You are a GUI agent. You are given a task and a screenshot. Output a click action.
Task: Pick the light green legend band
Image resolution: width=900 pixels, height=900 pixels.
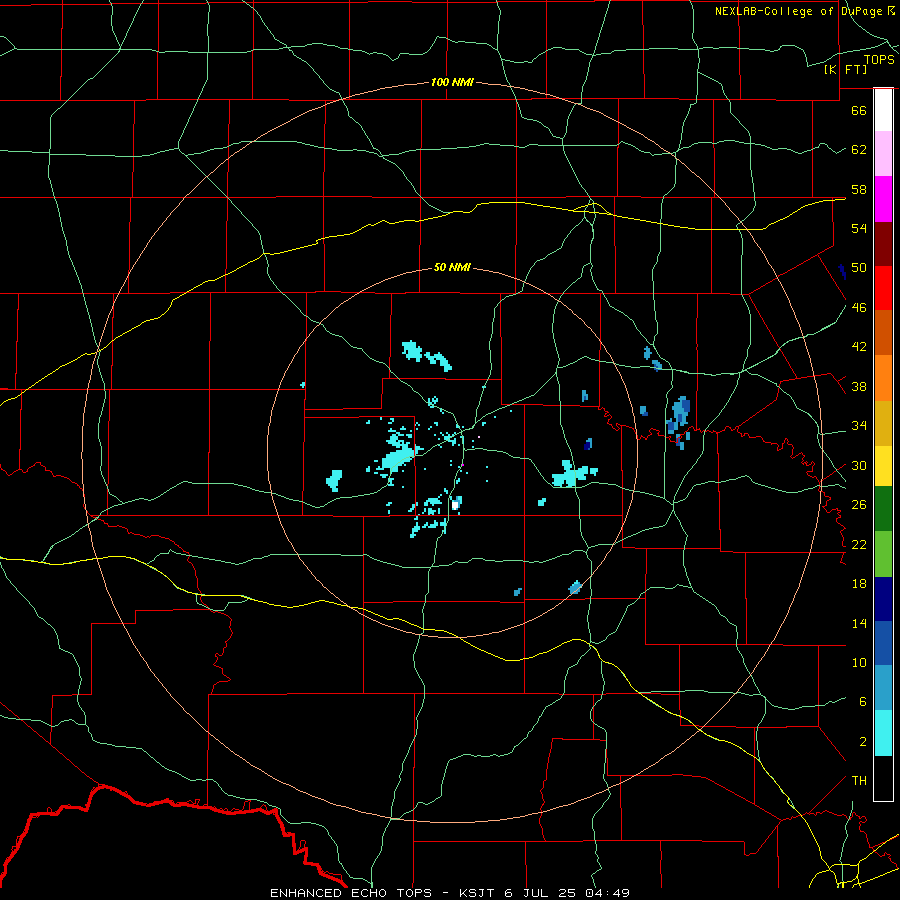(883, 554)
